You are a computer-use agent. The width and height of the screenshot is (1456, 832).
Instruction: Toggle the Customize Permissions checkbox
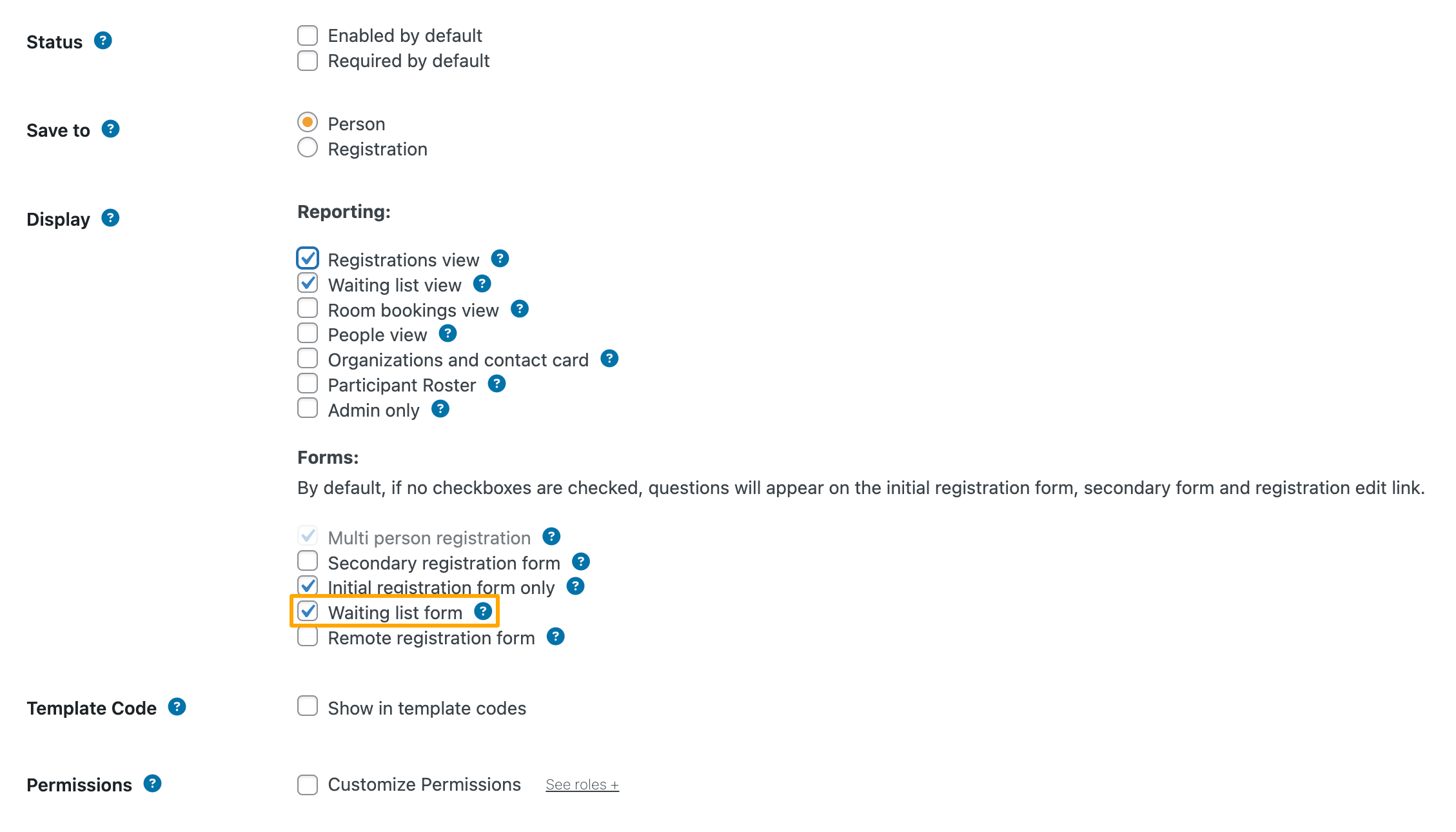(308, 785)
